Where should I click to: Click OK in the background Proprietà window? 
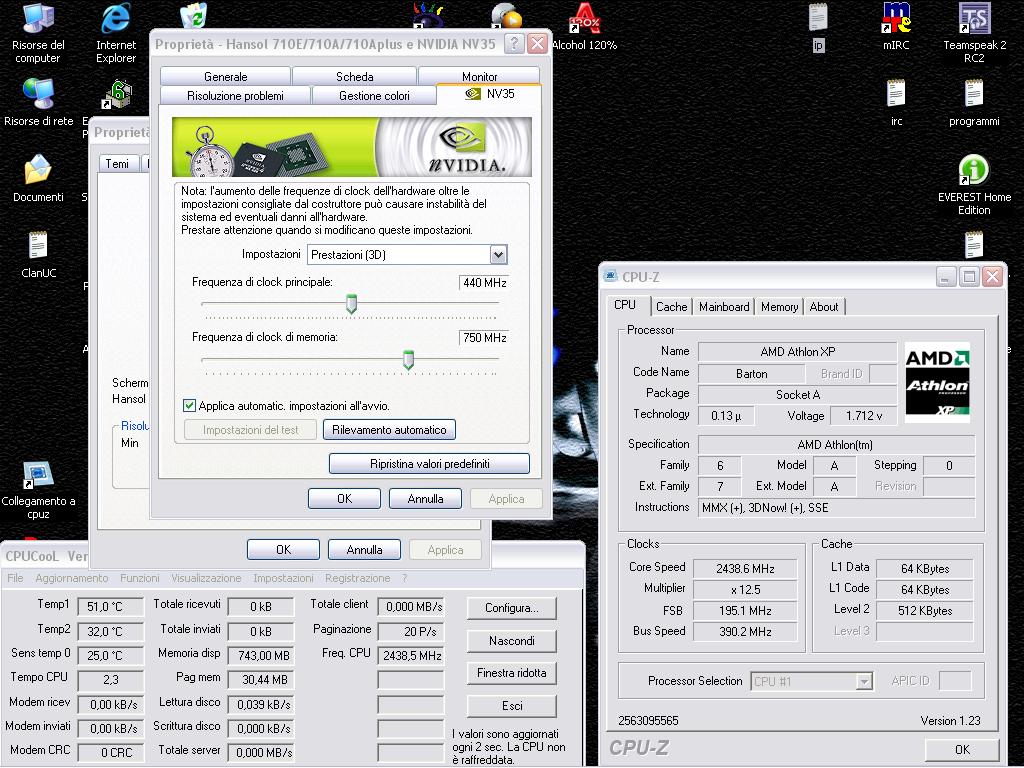tap(283, 549)
